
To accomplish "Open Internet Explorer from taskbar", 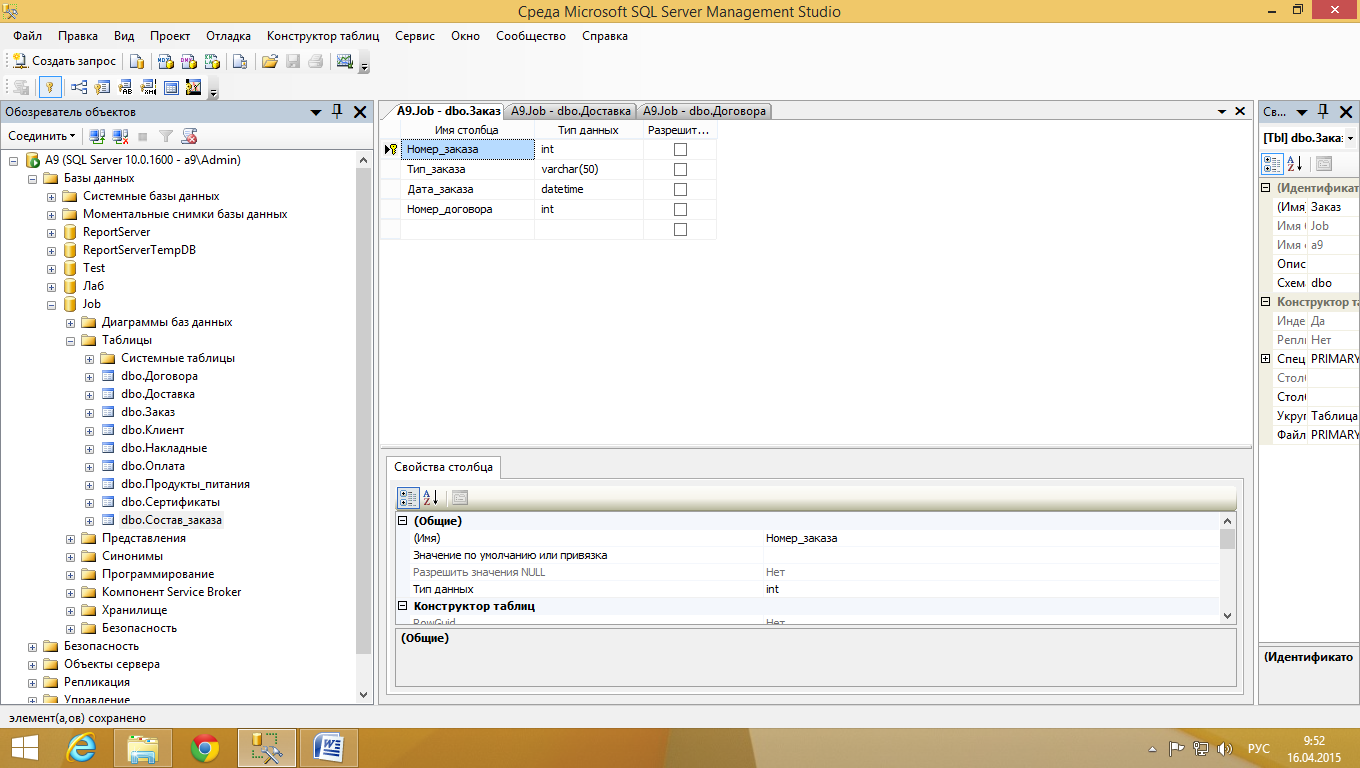I will (81, 748).
